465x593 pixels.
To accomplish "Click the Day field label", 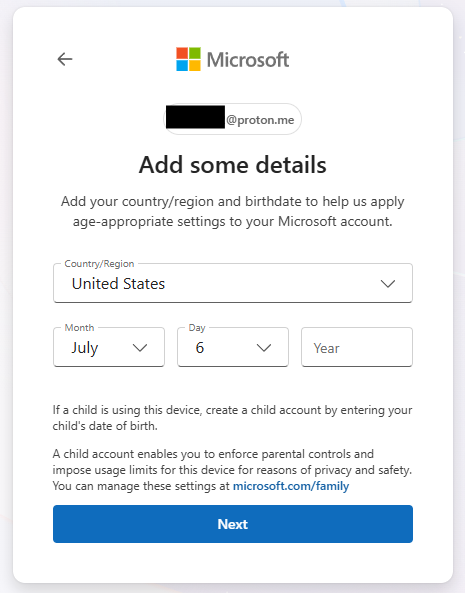I will point(197,328).
